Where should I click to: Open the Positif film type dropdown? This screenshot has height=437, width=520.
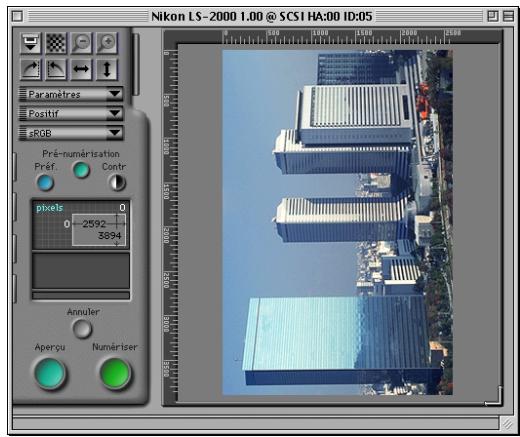pyautogui.click(x=71, y=114)
